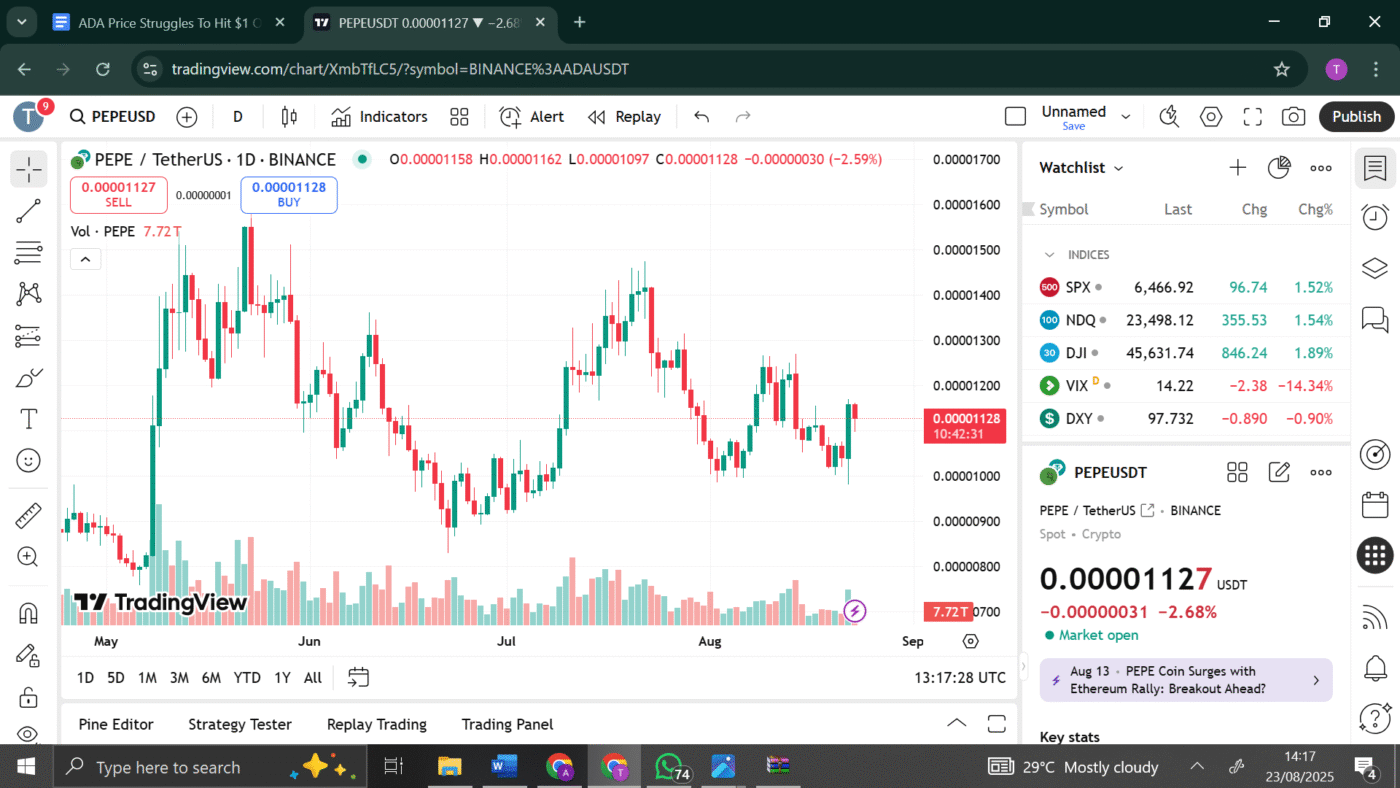Toggle stay in drawing mode
The height and width of the screenshot is (788, 1400).
29,655
